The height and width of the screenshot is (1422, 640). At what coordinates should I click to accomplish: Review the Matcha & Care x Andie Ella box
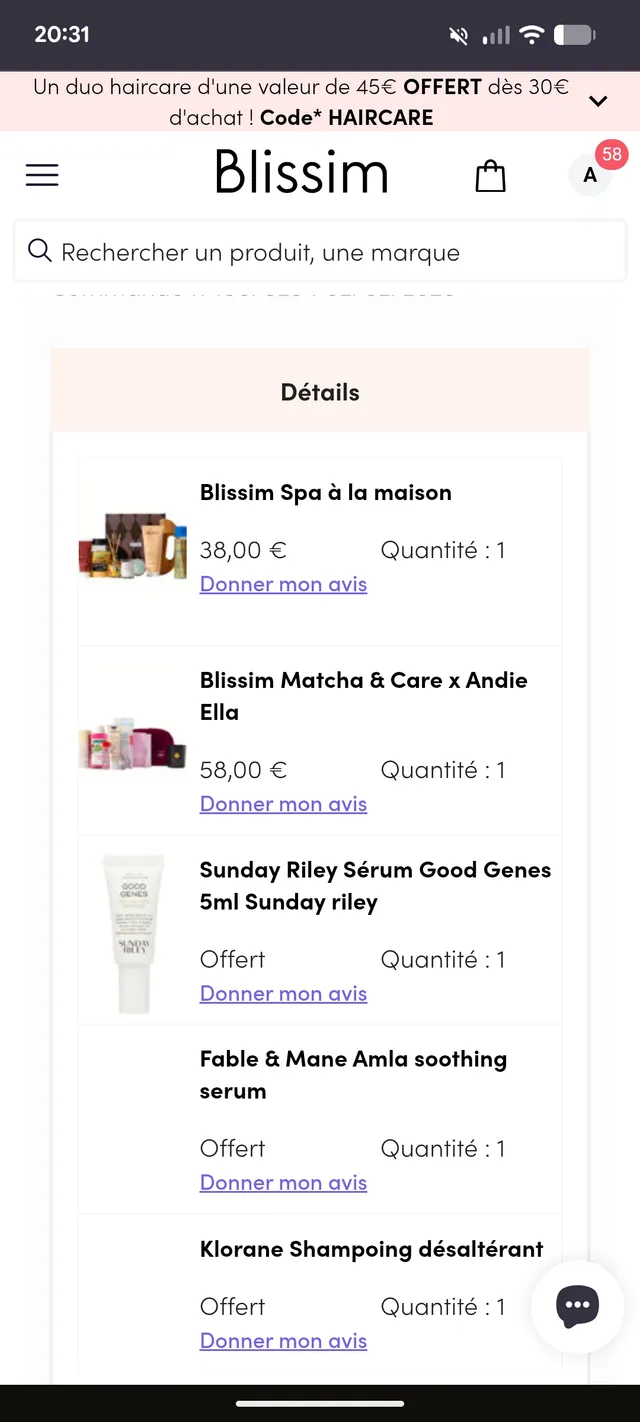click(283, 804)
